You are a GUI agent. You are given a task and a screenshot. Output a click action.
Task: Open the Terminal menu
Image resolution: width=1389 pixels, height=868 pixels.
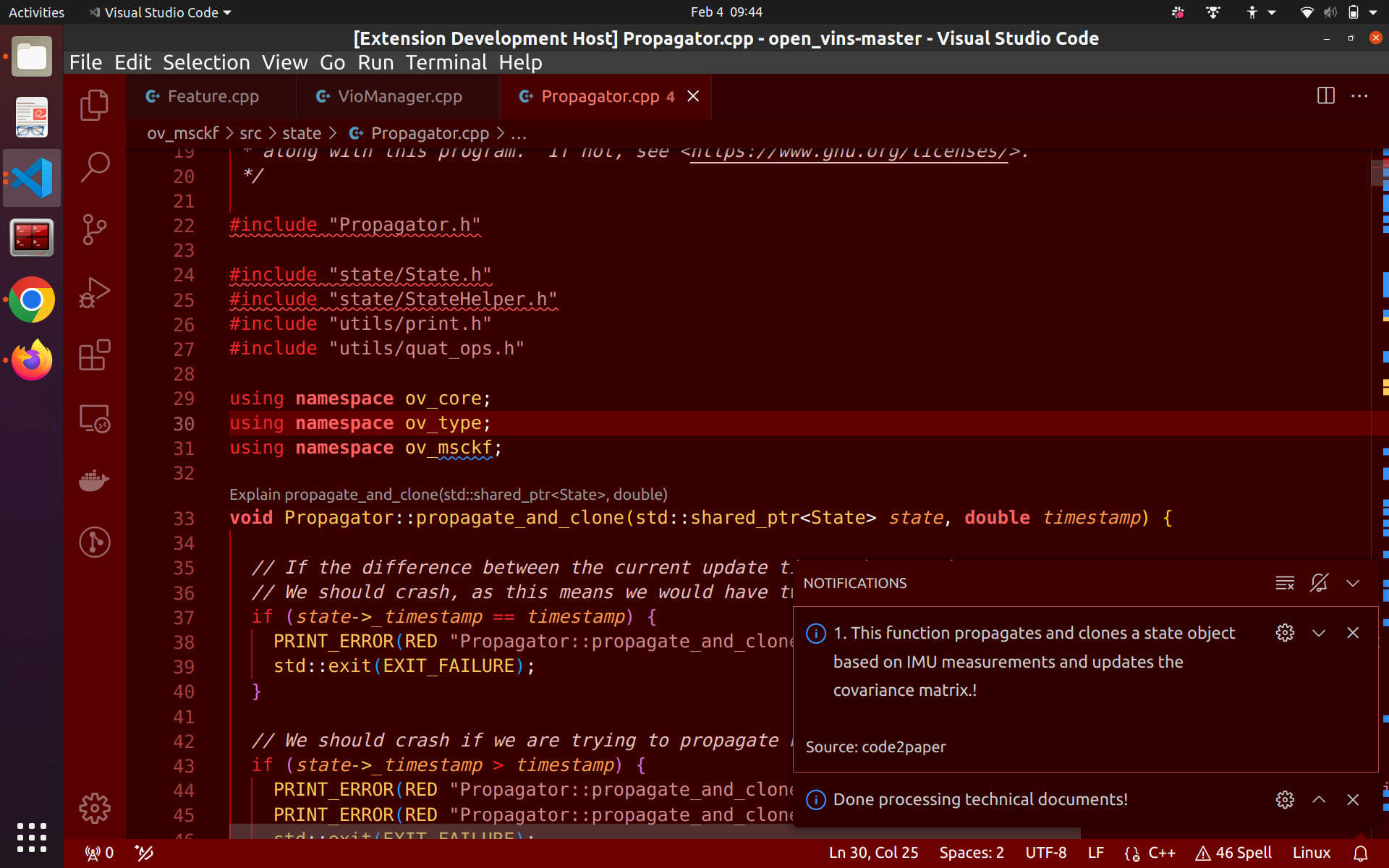click(446, 63)
